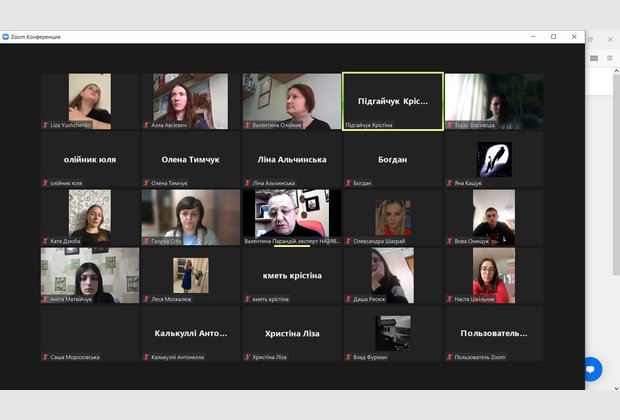The image size is (620, 420).
Task: Click muted mic icon beside Катя Дзюба
Action: (x=45, y=241)
